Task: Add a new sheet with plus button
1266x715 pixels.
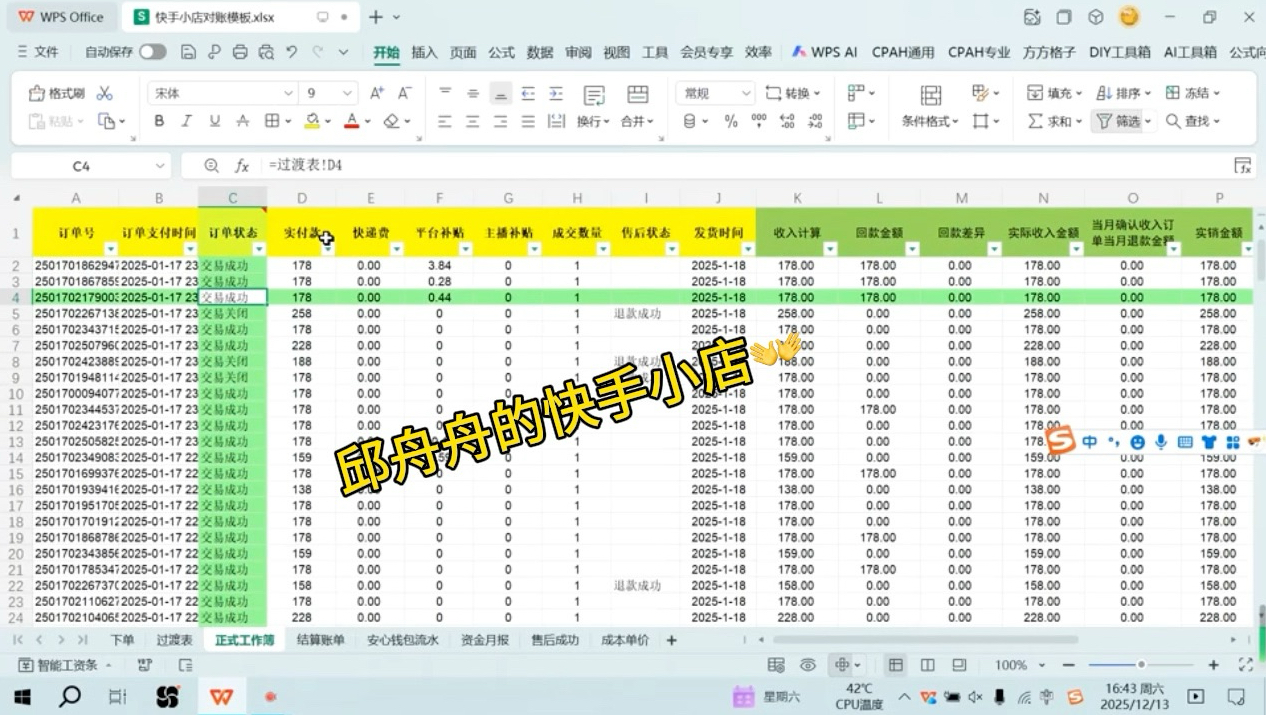Action: pyautogui.click(x=672, y=640)
